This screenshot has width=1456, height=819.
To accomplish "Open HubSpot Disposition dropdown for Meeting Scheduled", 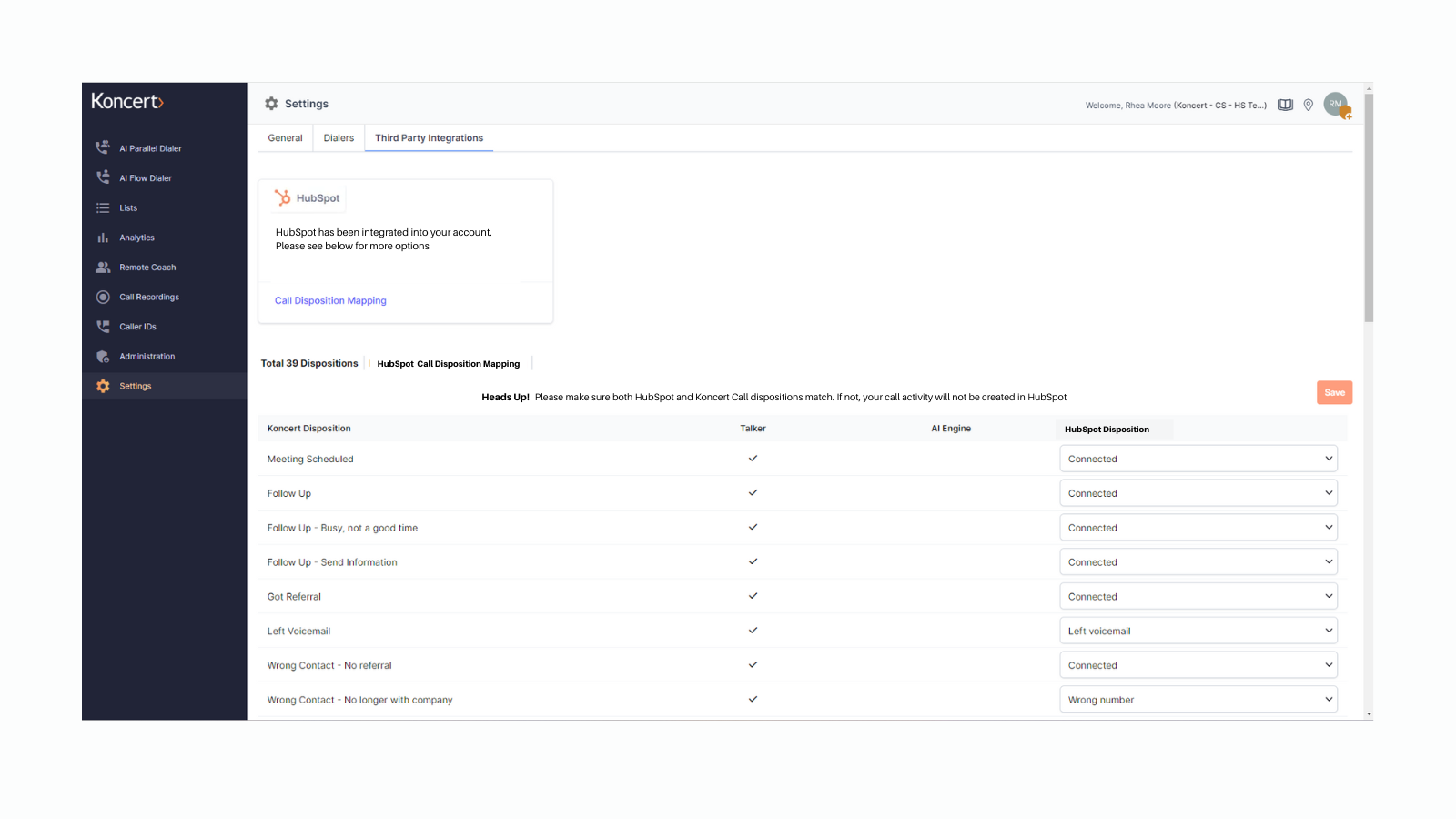I will pos(1198,458).
